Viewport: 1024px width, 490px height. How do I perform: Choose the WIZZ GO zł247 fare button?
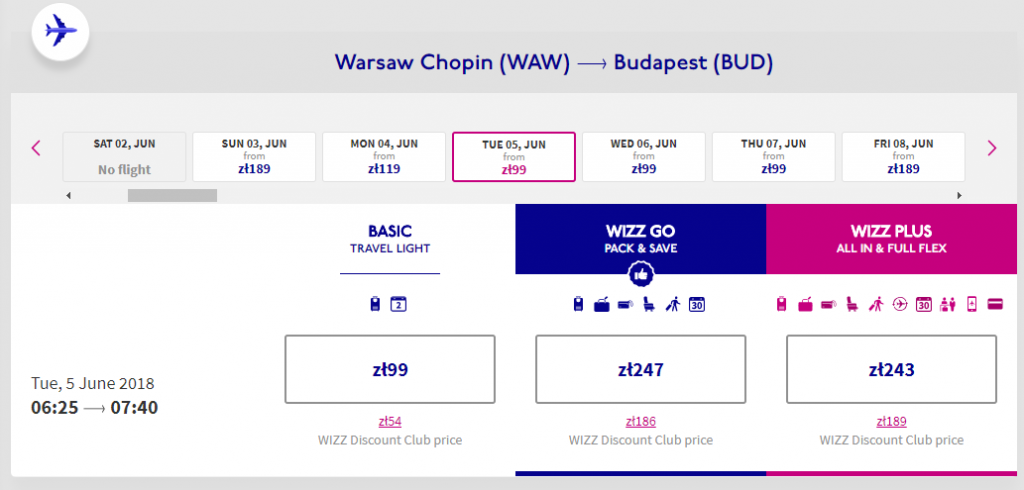click(641, 369)
